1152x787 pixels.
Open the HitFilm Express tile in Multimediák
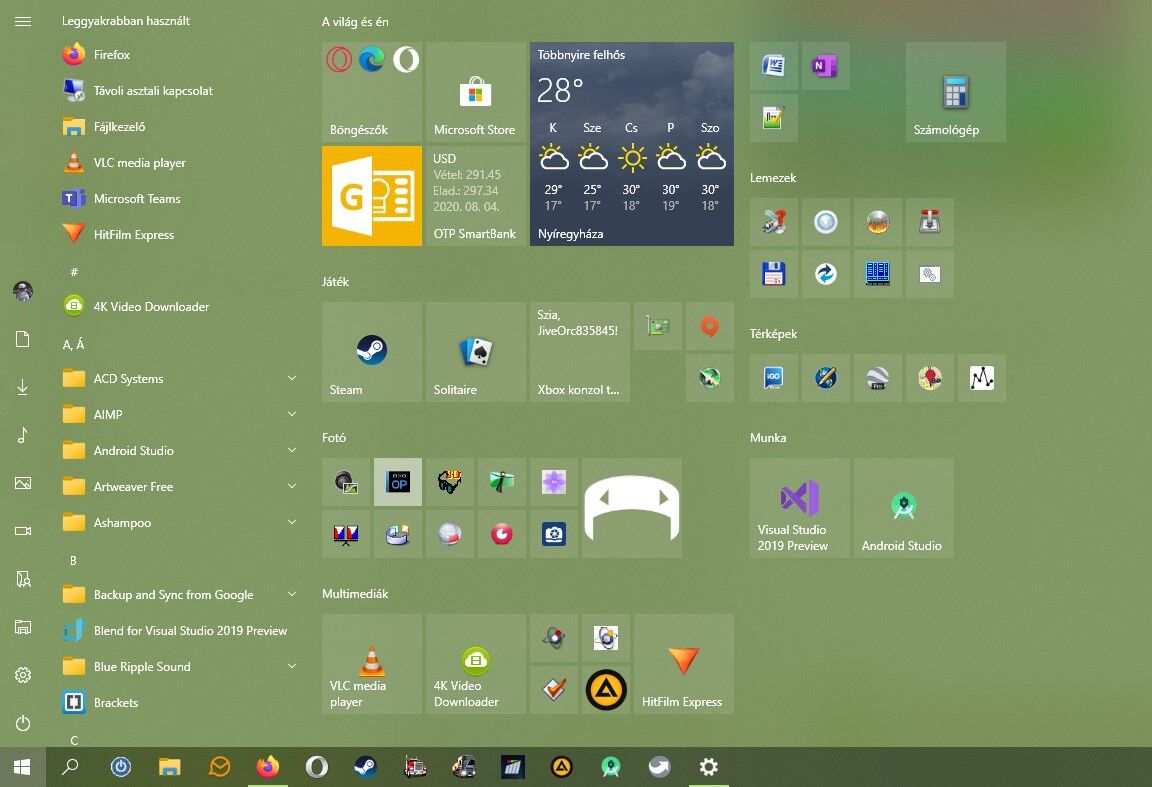(x=684, y=664)
